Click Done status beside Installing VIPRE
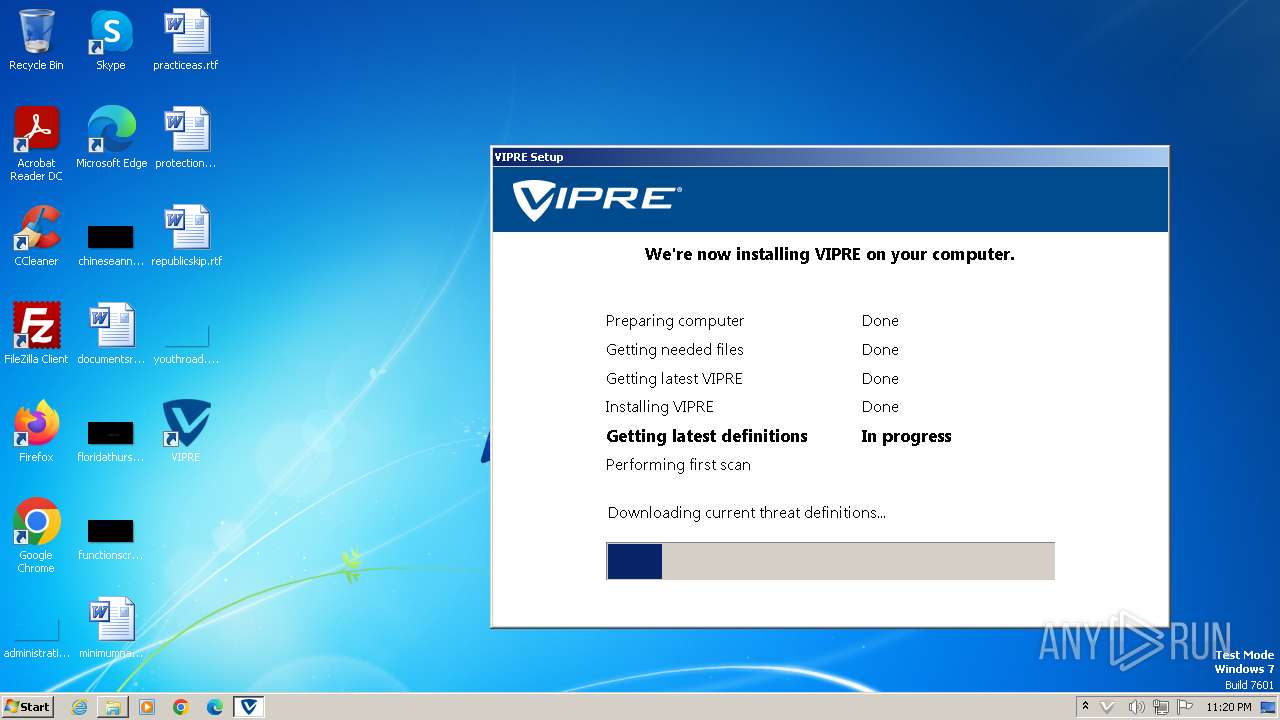 [880, 407]
